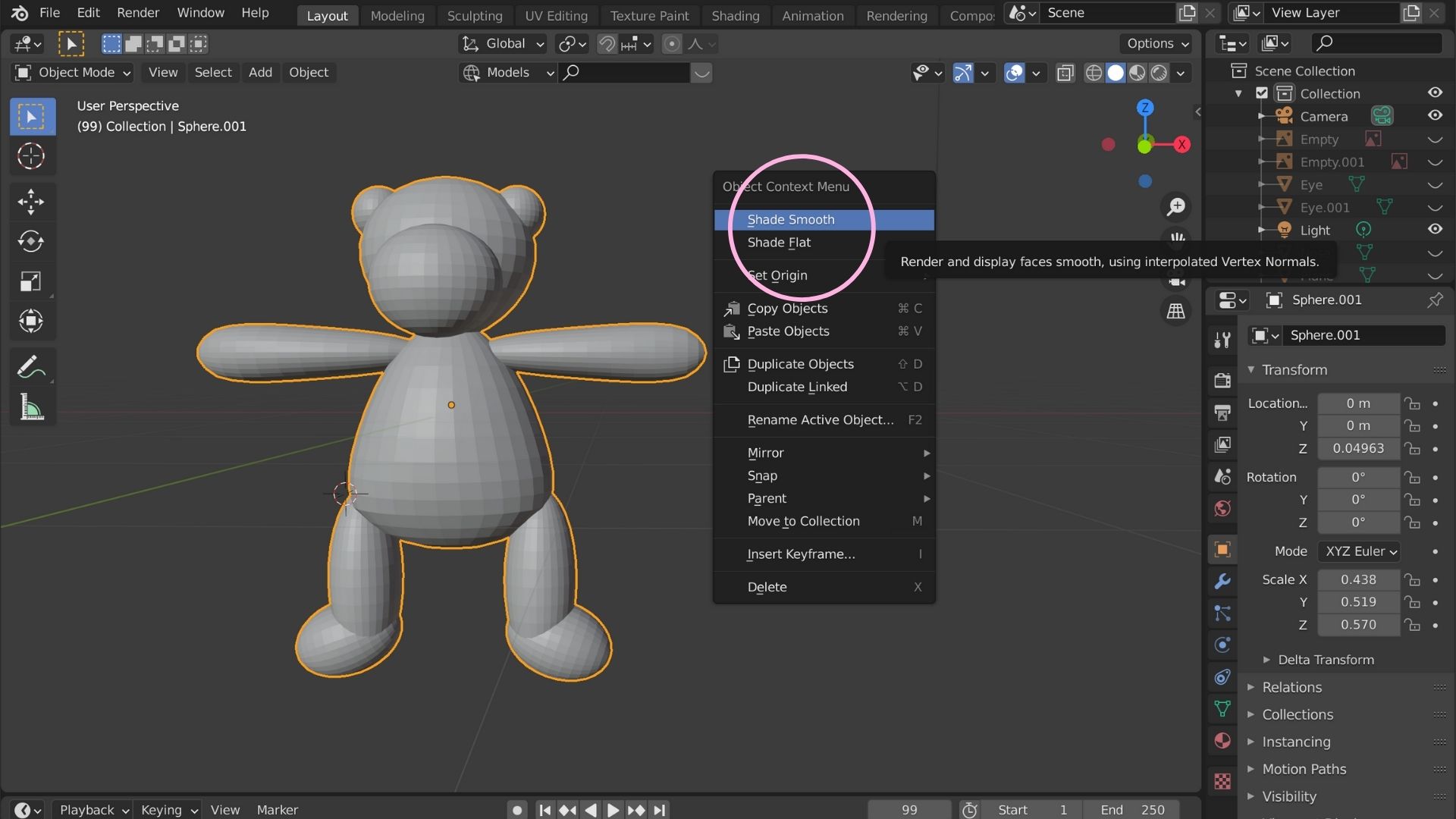
Task: Toggle visibility of the Light object
Action: pyautogui.click(x=1436, y=229)
